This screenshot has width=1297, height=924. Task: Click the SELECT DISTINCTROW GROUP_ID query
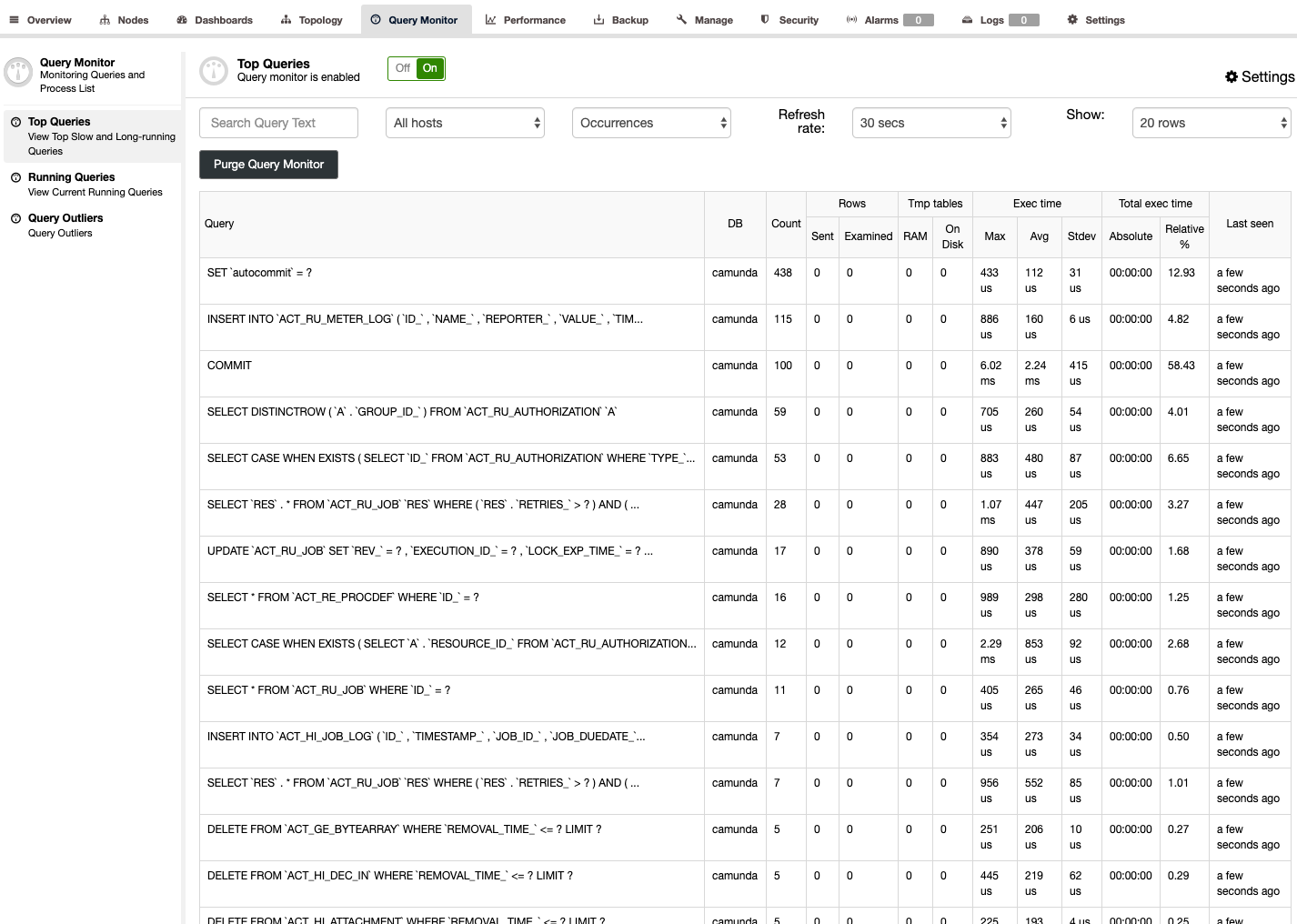[x=411, y=412]
